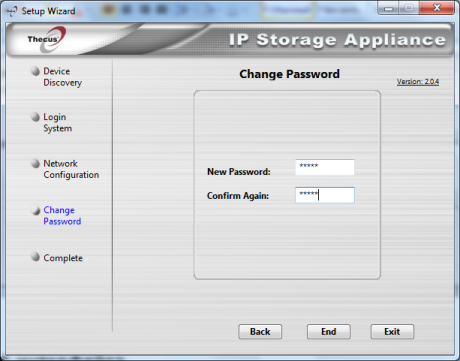Click the Back button

[x=260, y=332]
